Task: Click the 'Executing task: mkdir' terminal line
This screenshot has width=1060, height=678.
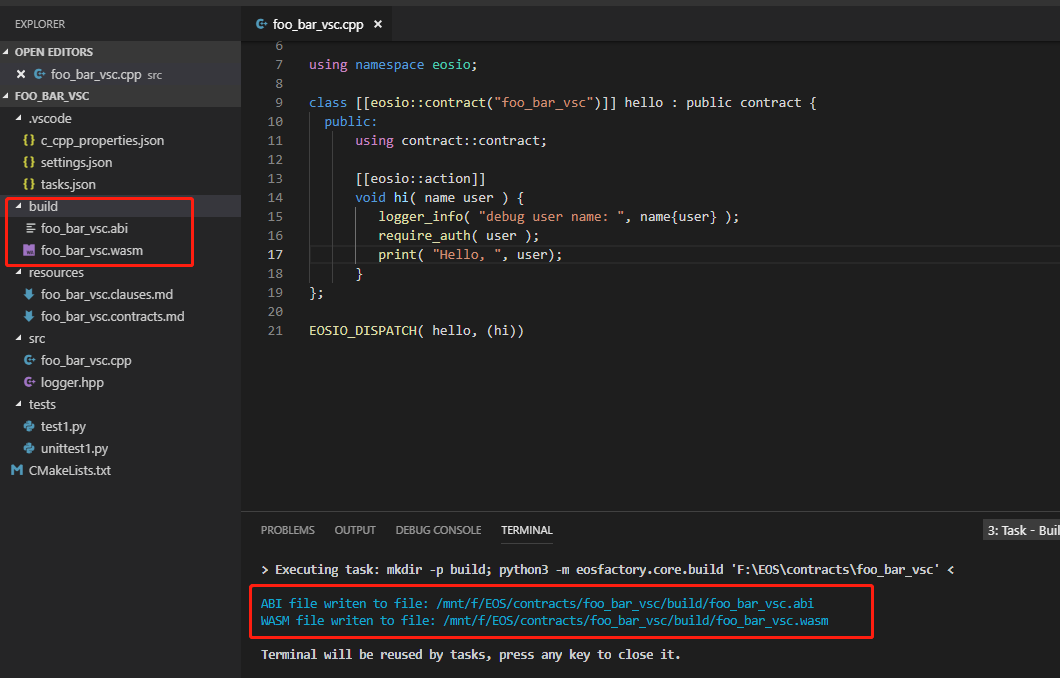Action: pos(607,569)
